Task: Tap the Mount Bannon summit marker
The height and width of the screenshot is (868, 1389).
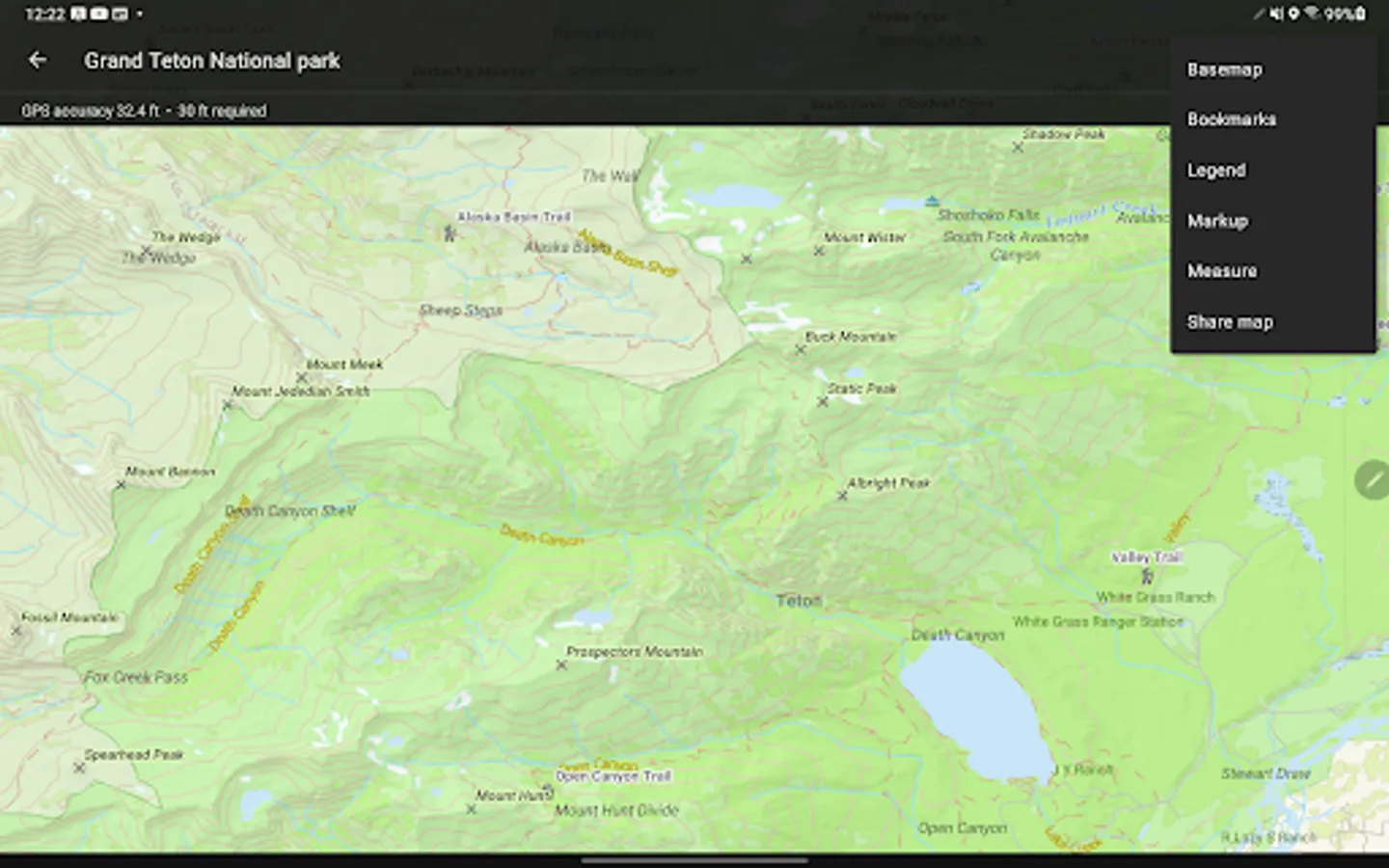Action: coord(121,485)
